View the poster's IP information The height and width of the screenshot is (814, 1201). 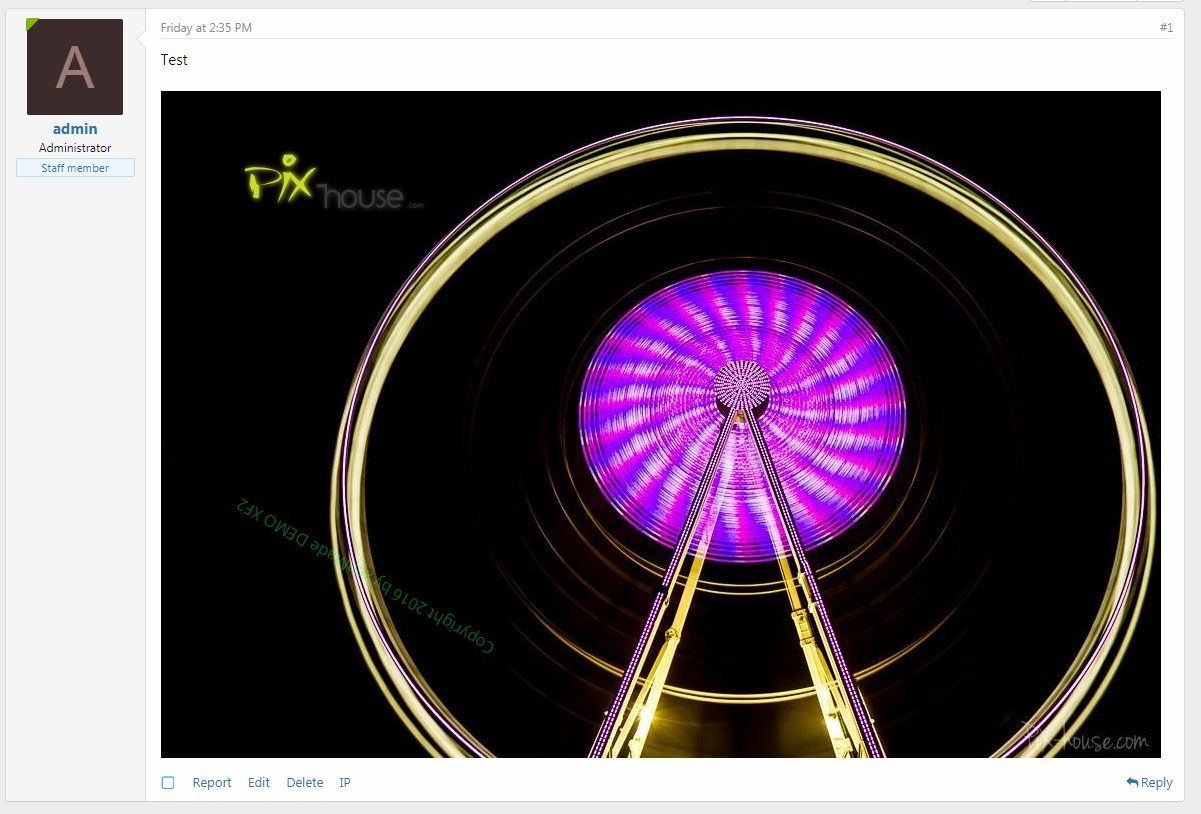coord(345,783)
